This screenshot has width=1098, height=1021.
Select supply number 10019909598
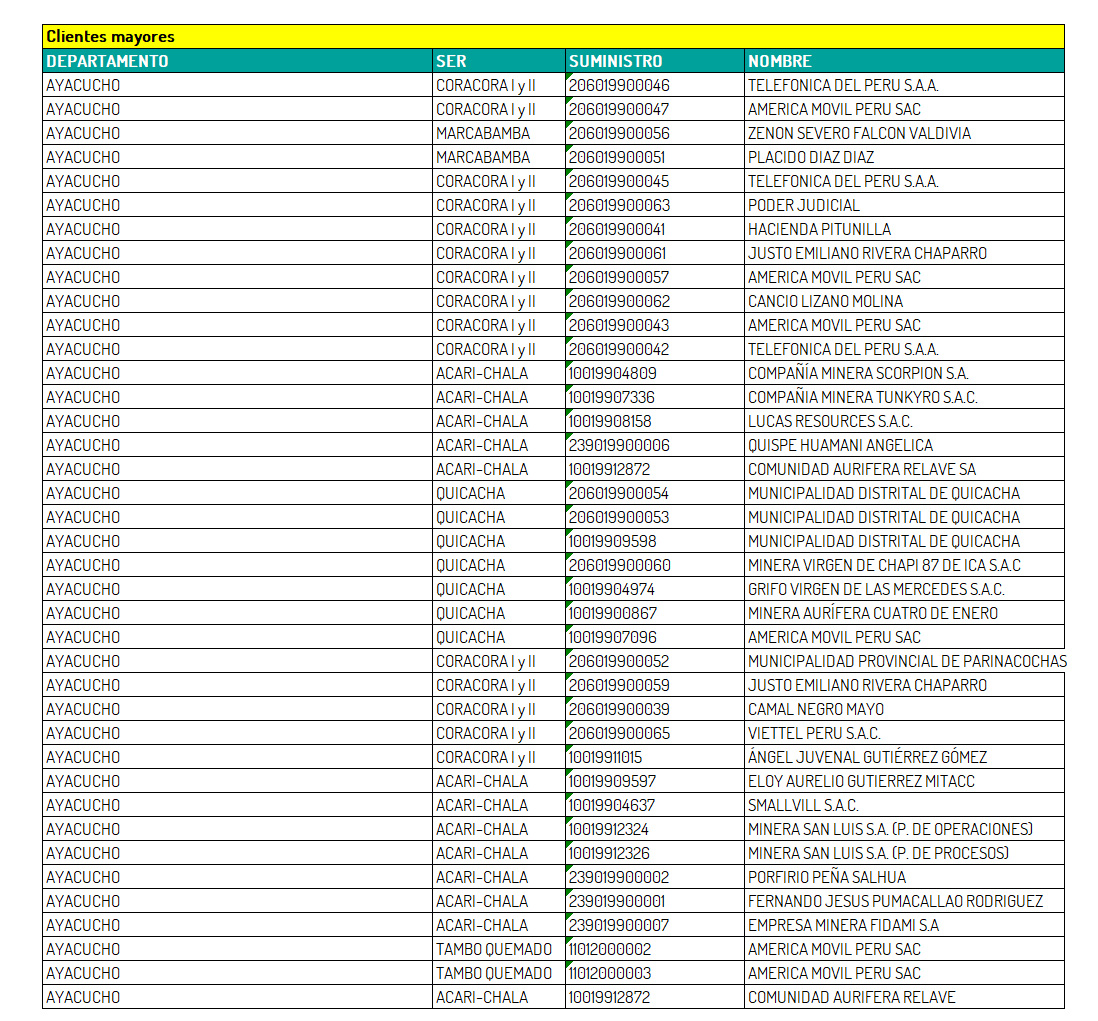pos(655,541)
